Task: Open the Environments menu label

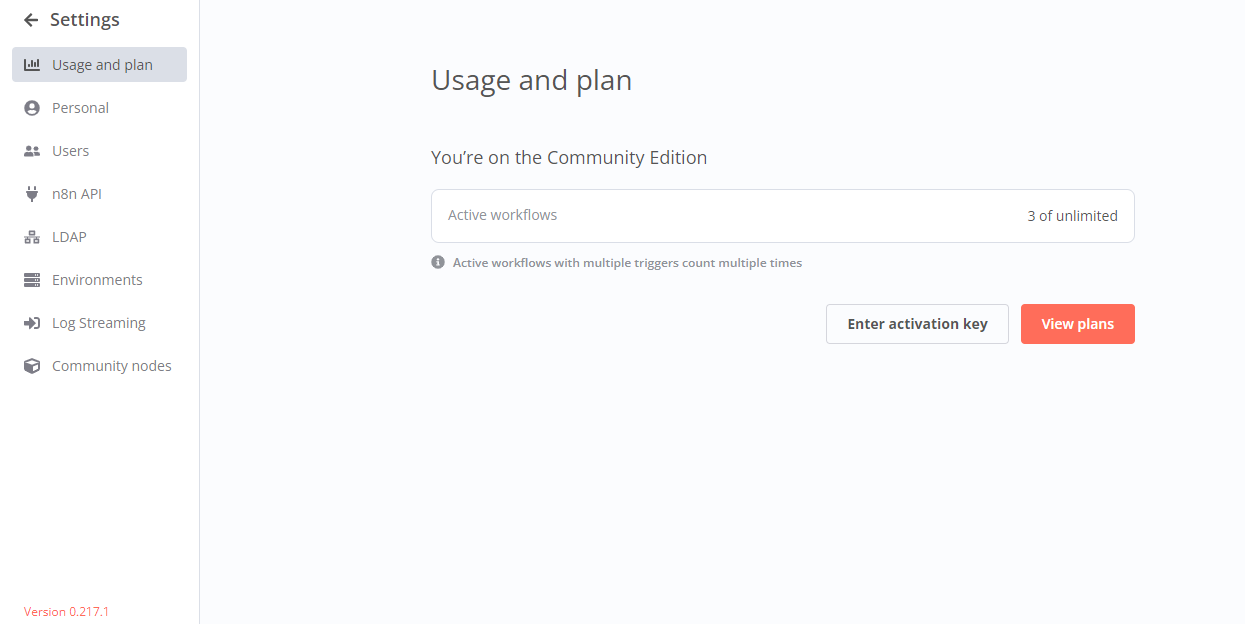Action: click(x=97, y=280)
